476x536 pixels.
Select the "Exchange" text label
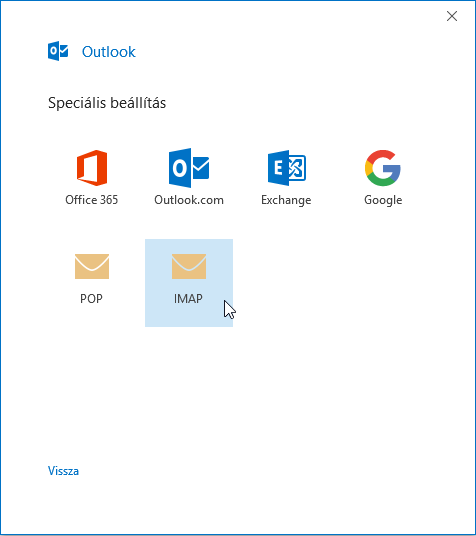[286, 200]
